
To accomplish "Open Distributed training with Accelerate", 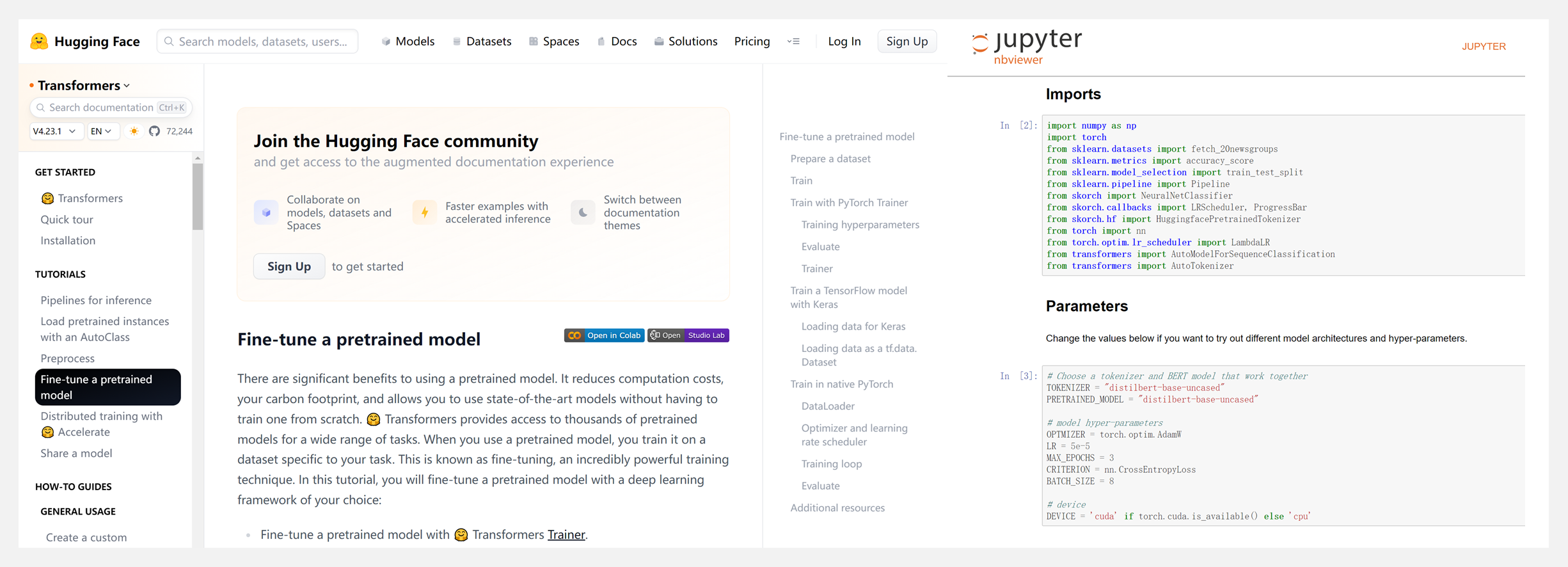I will coord(102,424).
